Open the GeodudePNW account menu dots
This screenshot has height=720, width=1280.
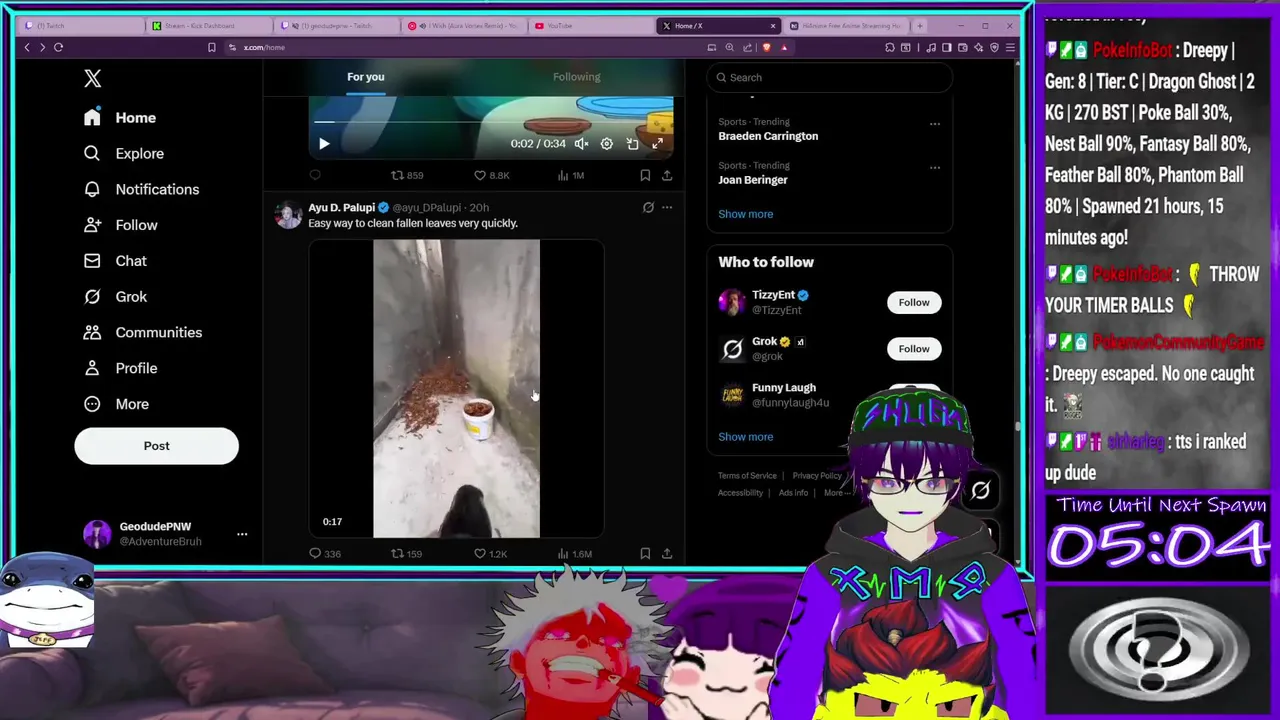(242, 534)
